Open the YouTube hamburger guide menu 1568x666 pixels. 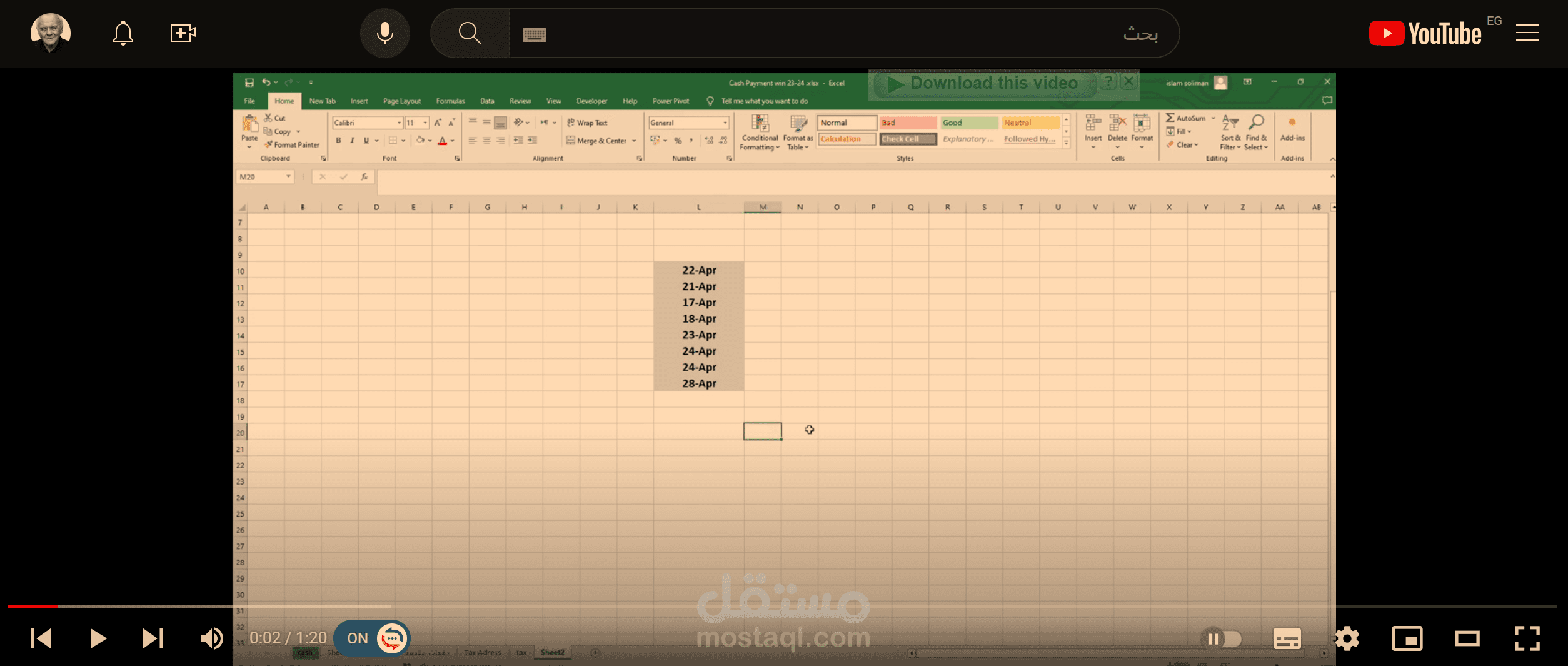point(1527,33)
